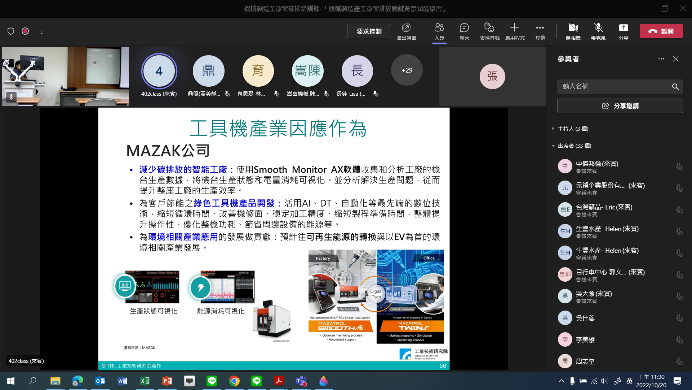Viewport: 692px width, 390px height.
Task: Click the Share content icon
Action: click(623, 31)
